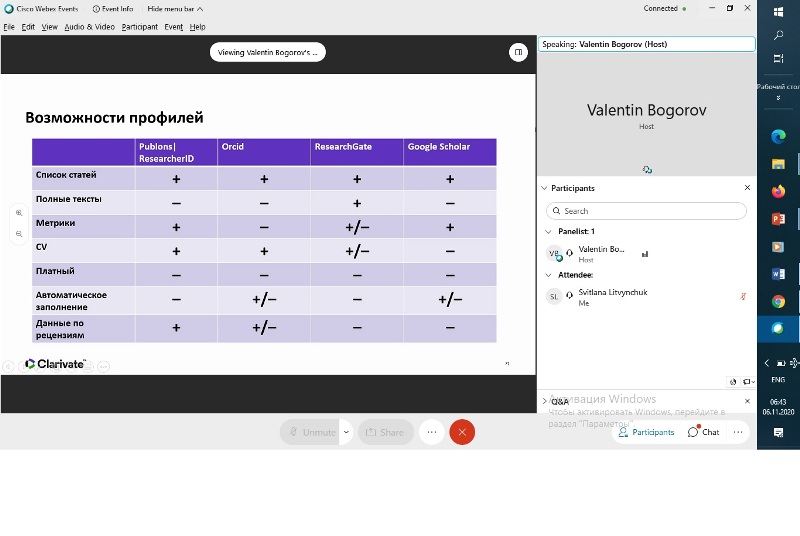The height and width of the screenshot is (536, 800).
Task: Open the Edit menu
Action: [28, 27]
